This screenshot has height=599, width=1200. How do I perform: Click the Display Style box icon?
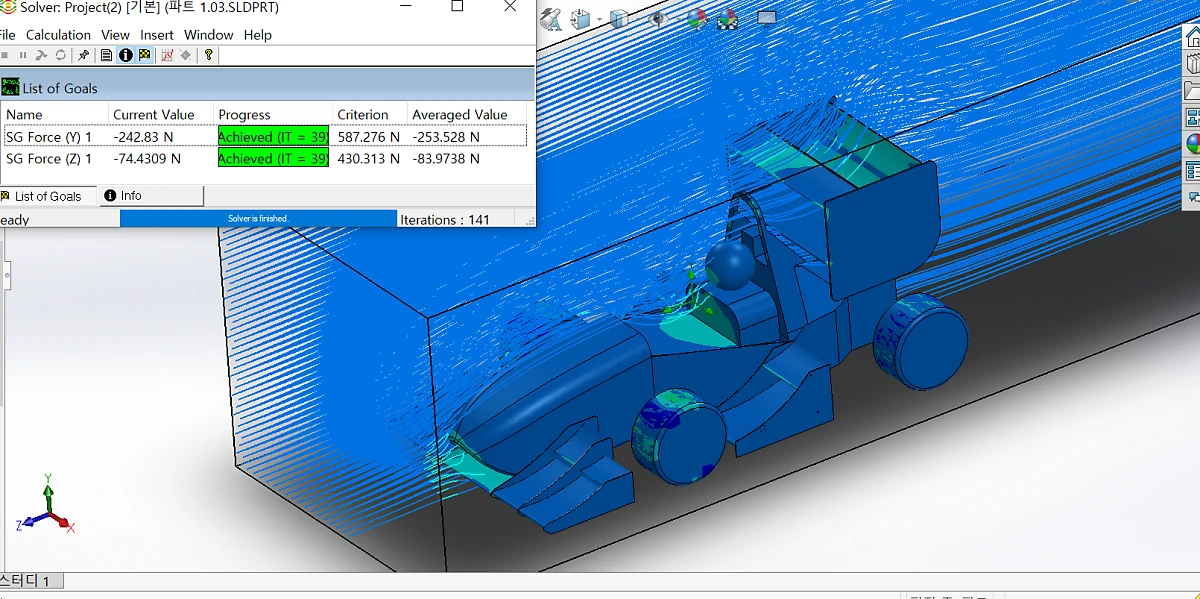[620, 19]
